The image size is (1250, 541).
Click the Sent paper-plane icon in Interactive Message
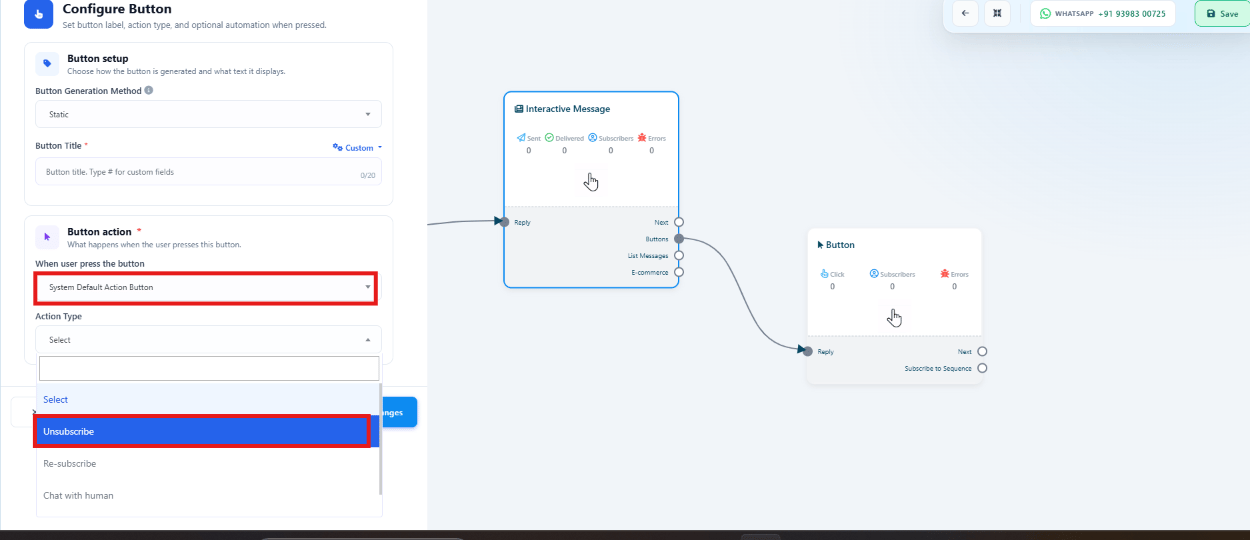(x=521, y=138)
